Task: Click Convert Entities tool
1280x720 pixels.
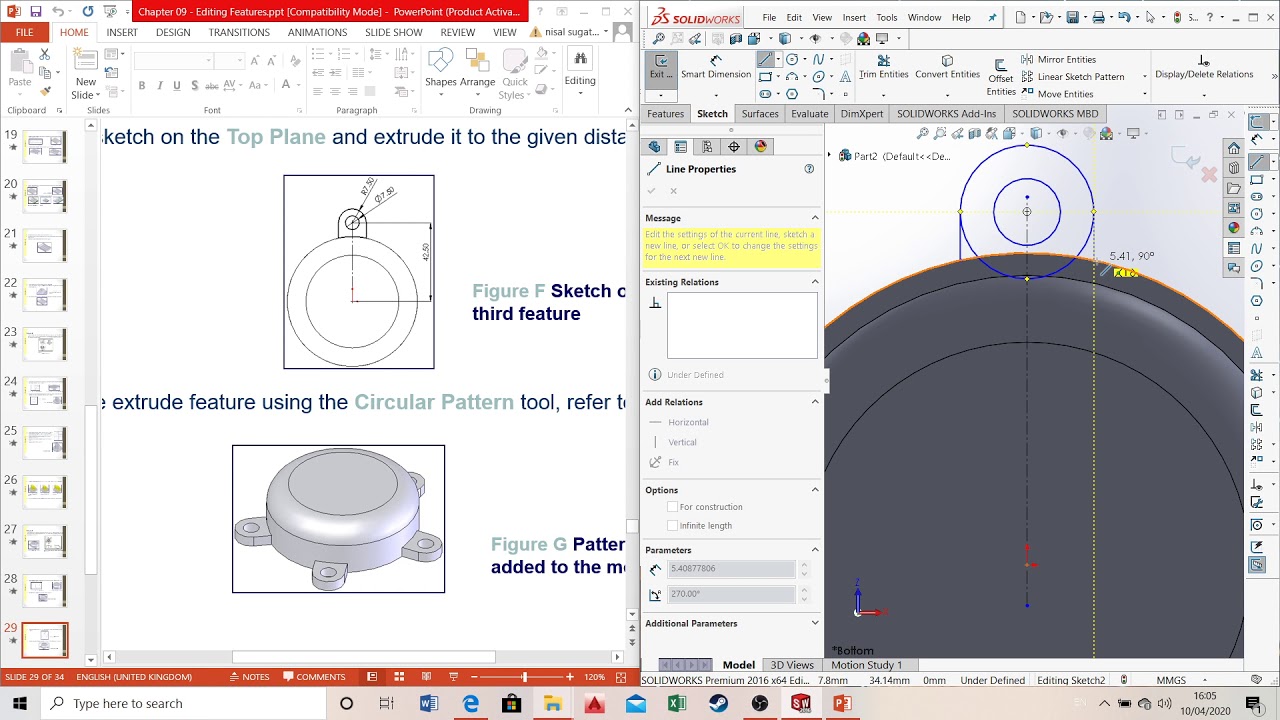Action: coord(947,67)
